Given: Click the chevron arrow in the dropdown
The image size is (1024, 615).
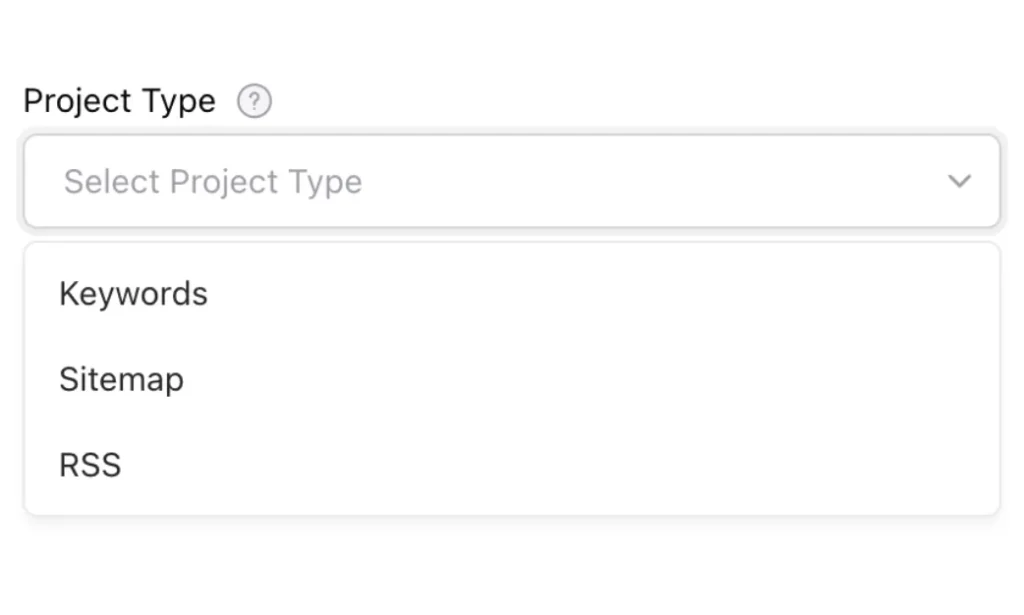Looking at the screenshot, I should coord(959,181).
